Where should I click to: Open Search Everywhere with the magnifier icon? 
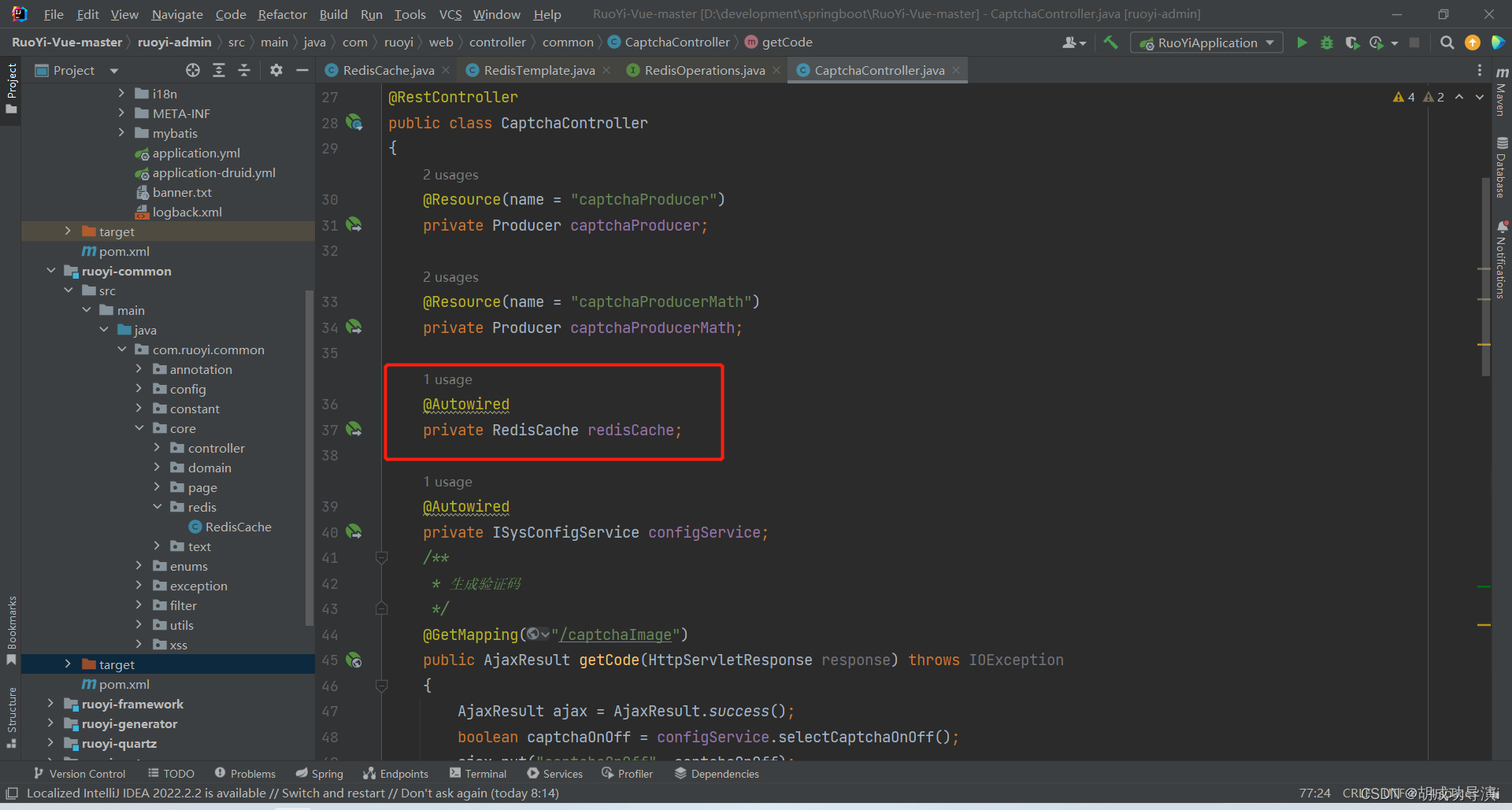1447,43
